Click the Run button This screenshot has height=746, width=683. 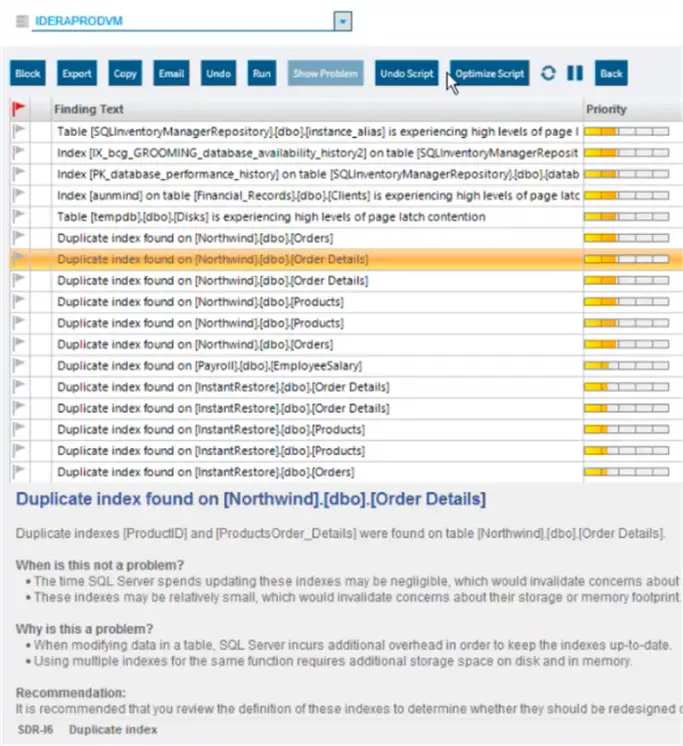coord(262,73)
